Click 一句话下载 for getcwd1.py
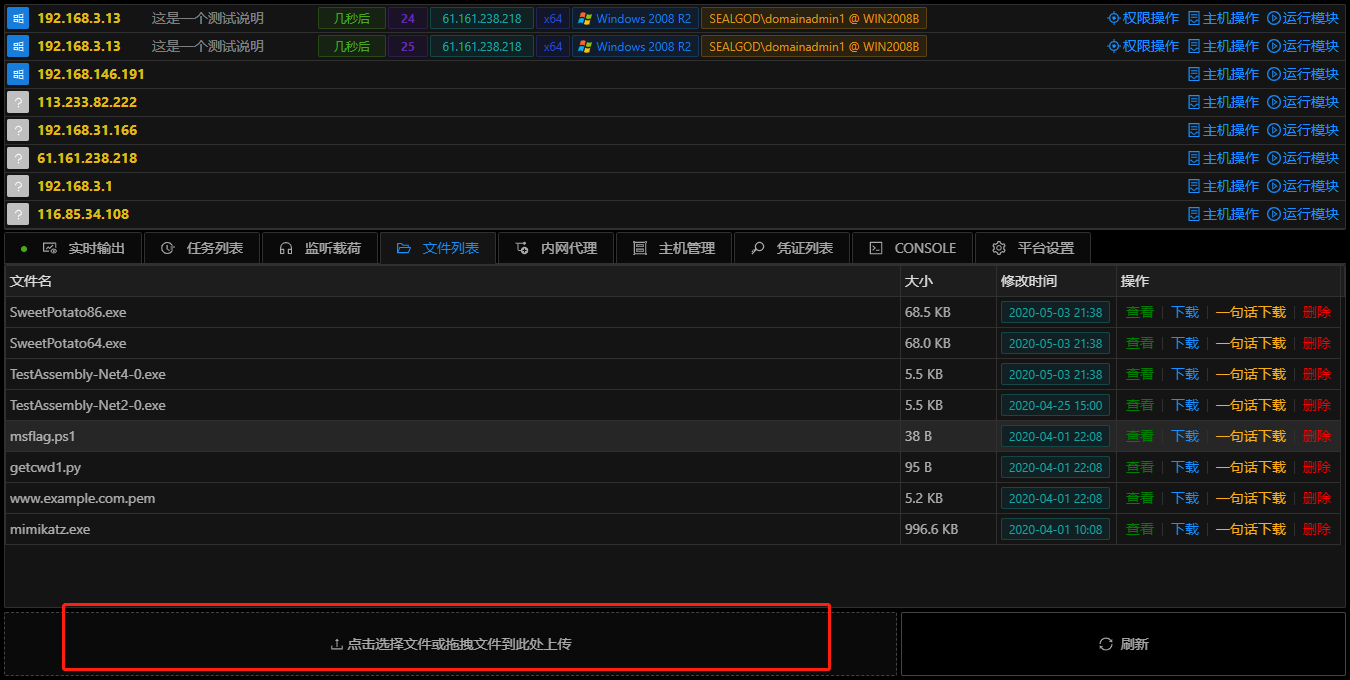The image size is (1350, 680). tap(1251, 467)
